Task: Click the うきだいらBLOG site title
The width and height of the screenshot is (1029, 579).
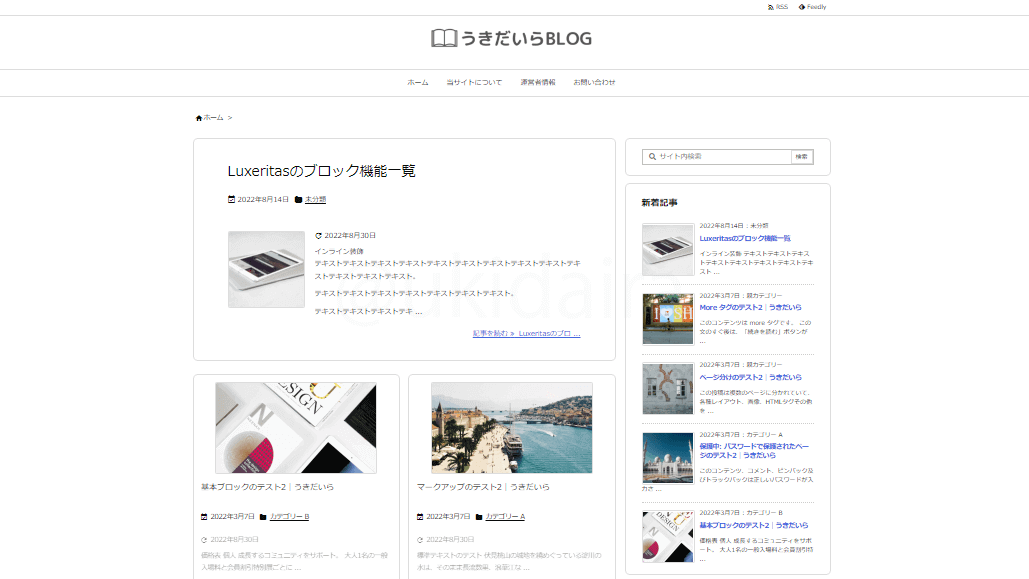Action: pos(526,39)
